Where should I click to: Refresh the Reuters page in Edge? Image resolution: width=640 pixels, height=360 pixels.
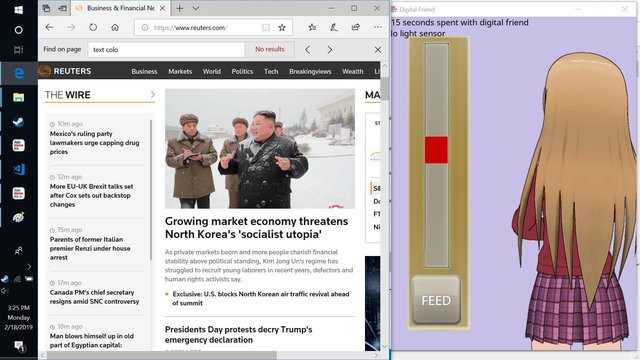click(x=93, y=27)
